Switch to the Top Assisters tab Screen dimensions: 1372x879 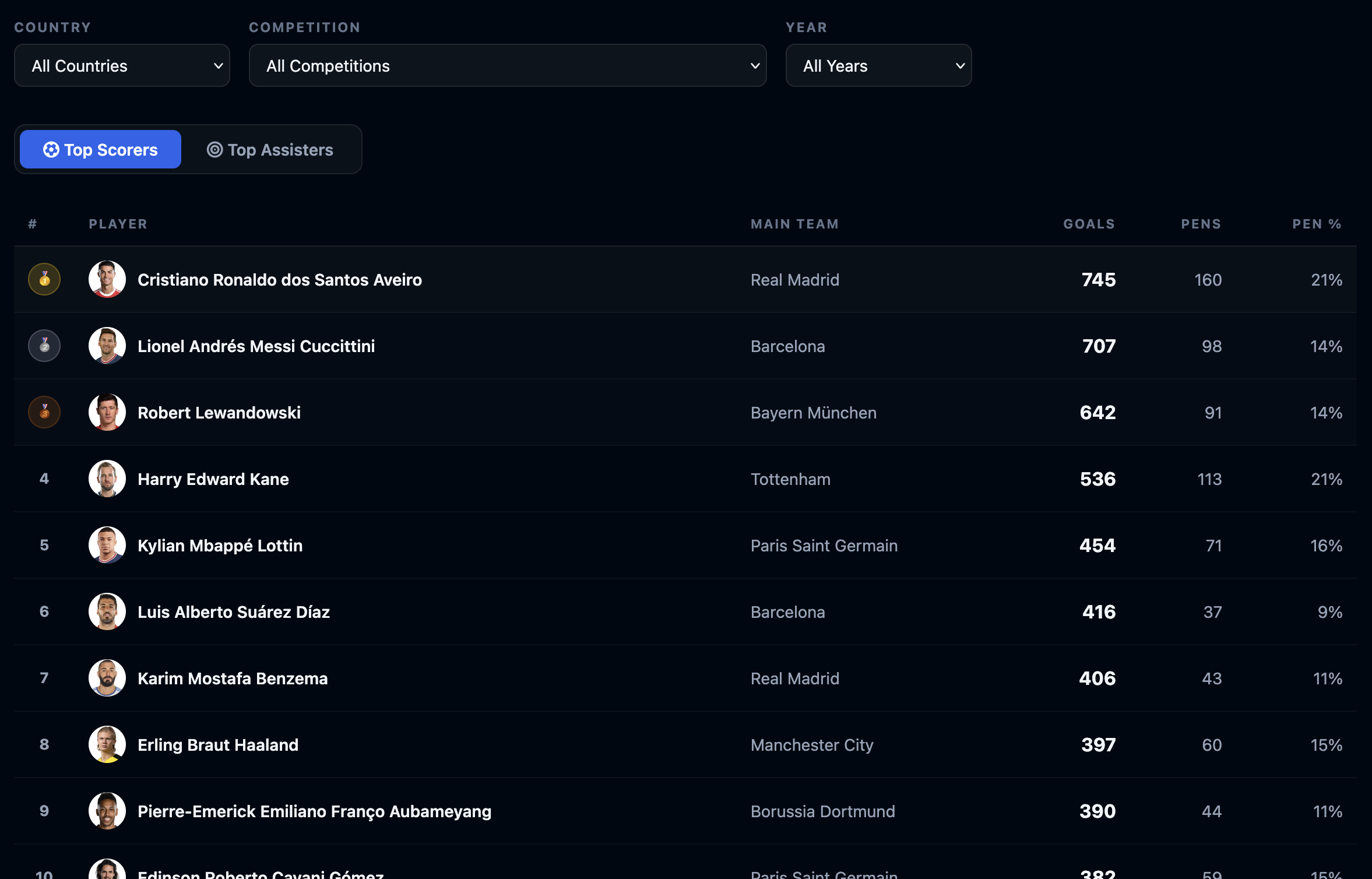[270, 149]
